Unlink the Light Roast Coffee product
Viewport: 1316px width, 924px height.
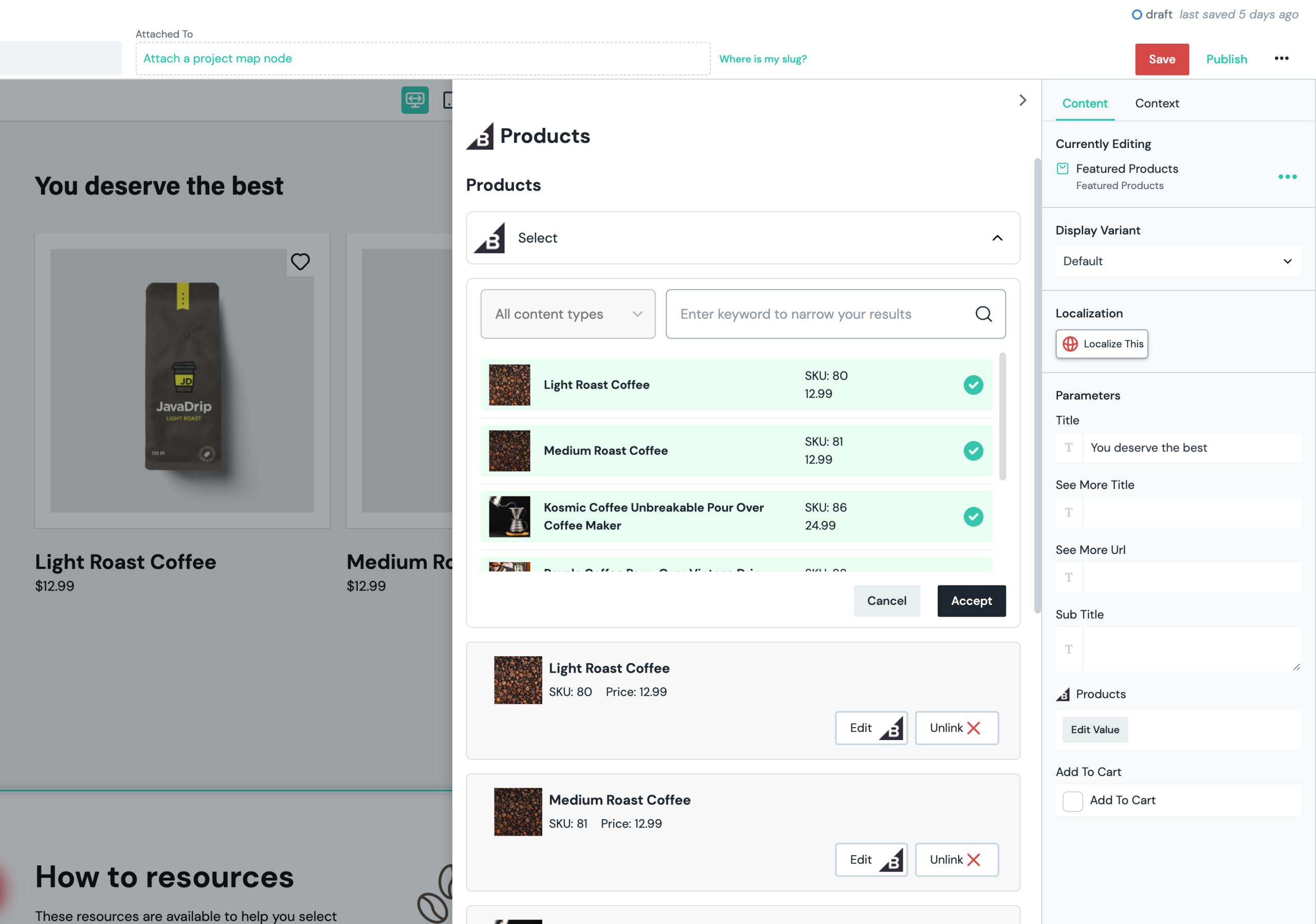[956, 728]
